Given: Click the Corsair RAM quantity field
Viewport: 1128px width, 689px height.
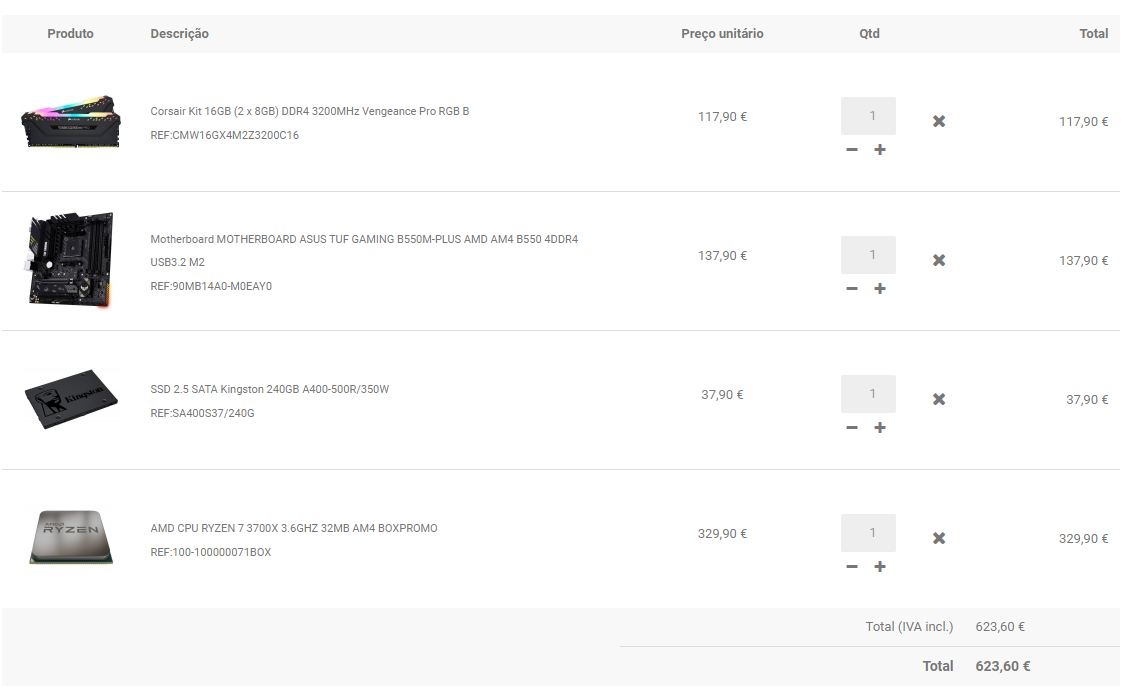Looking at the screenshot, I should point(868,116).
